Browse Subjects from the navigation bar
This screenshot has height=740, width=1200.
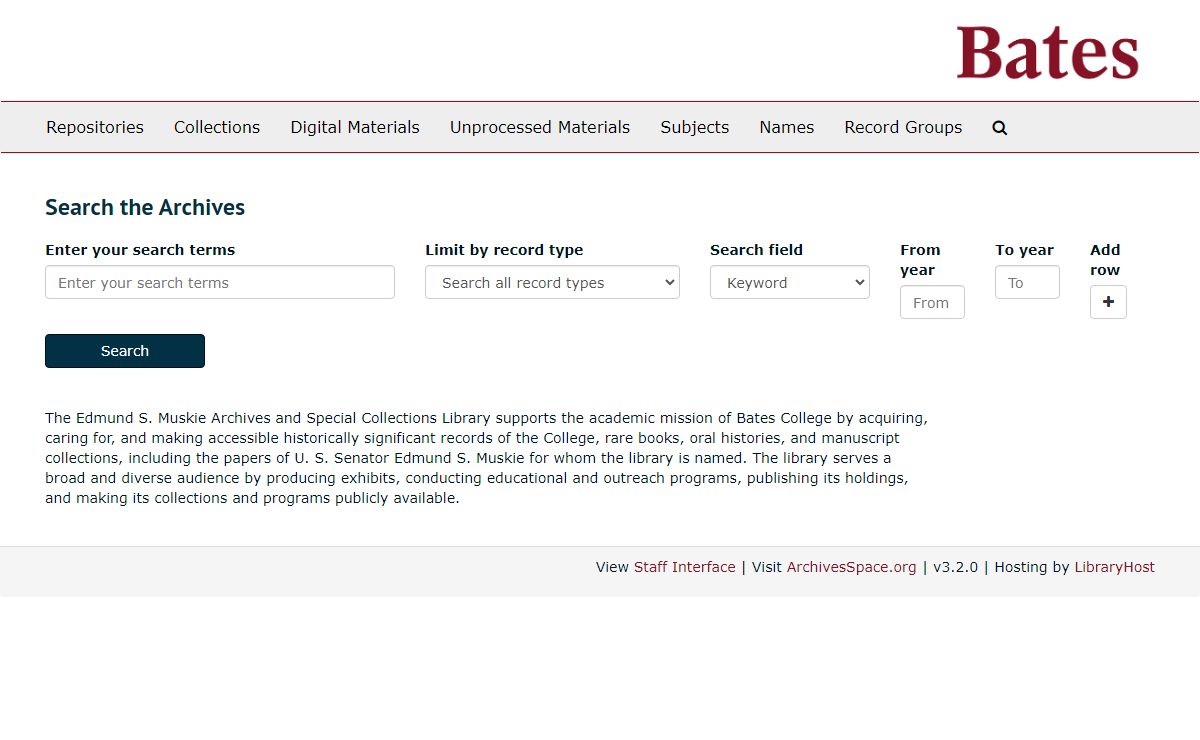pos(695,127)
